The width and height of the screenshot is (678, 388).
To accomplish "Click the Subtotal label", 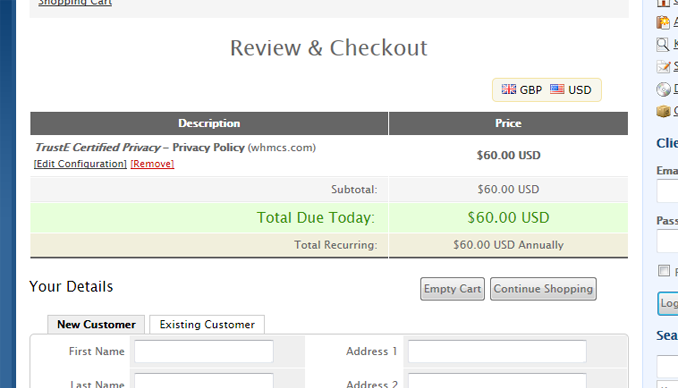I will [x=354, y=189].
